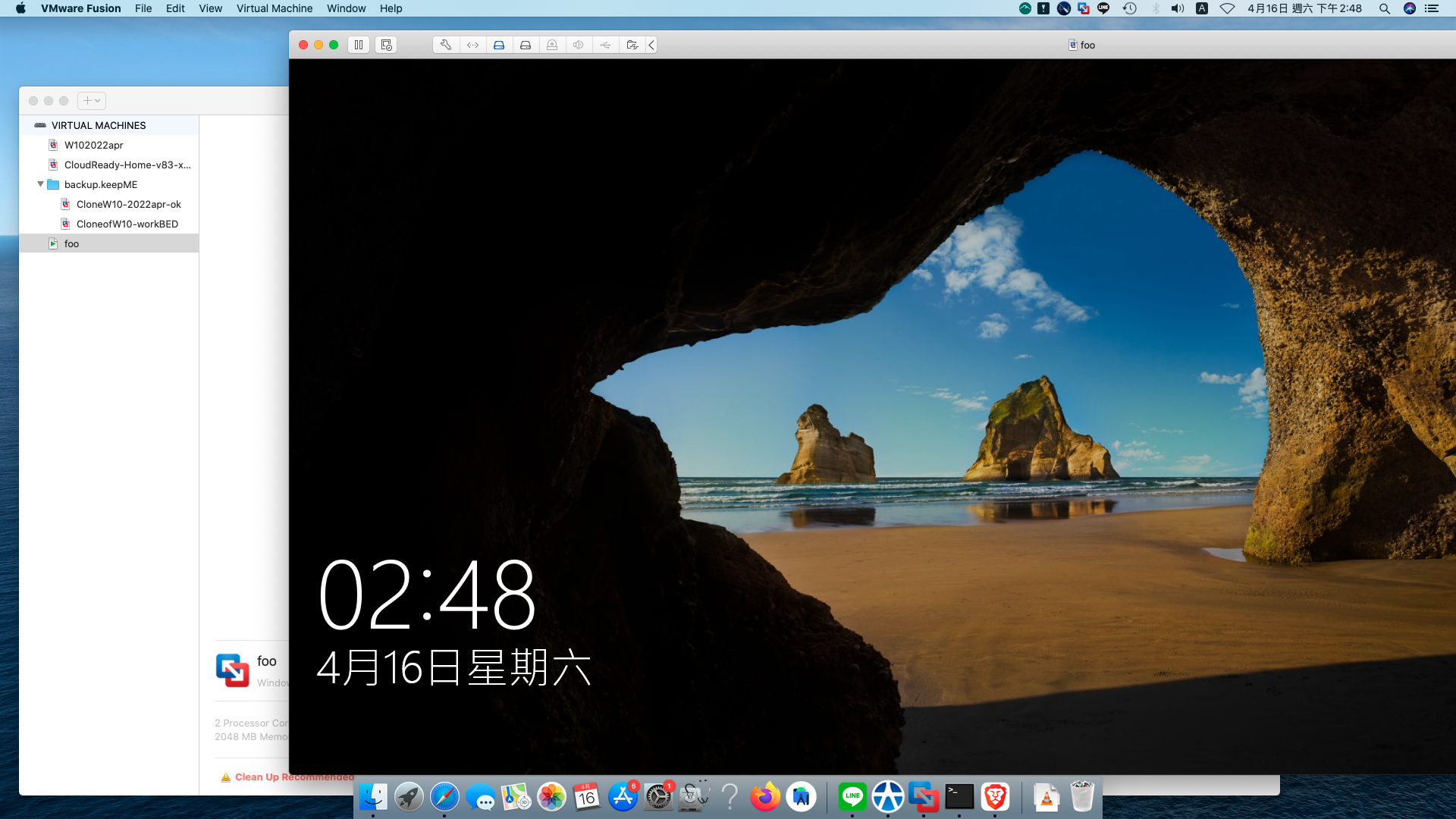Click the blue hard disk icon

499,45
